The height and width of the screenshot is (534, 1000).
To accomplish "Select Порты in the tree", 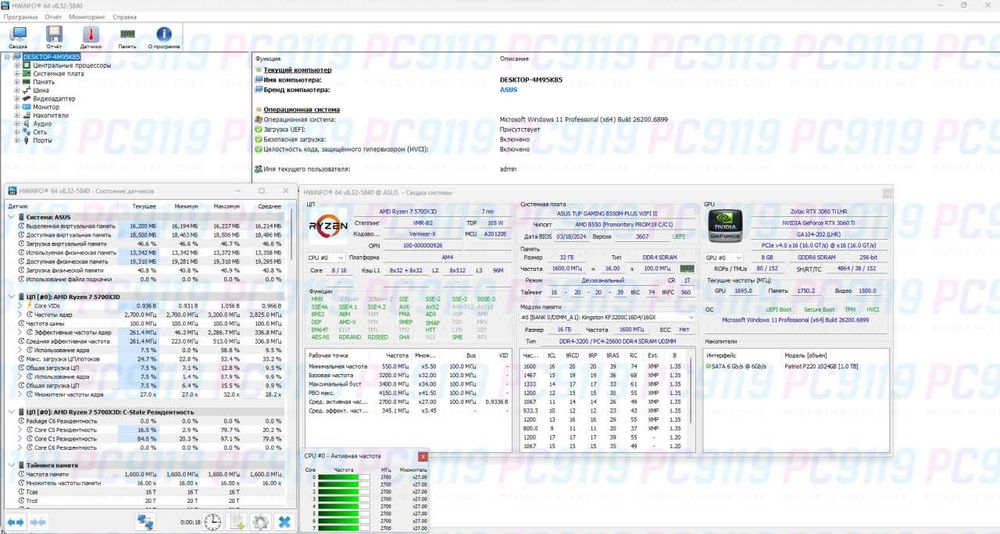I will coord(43,140).
